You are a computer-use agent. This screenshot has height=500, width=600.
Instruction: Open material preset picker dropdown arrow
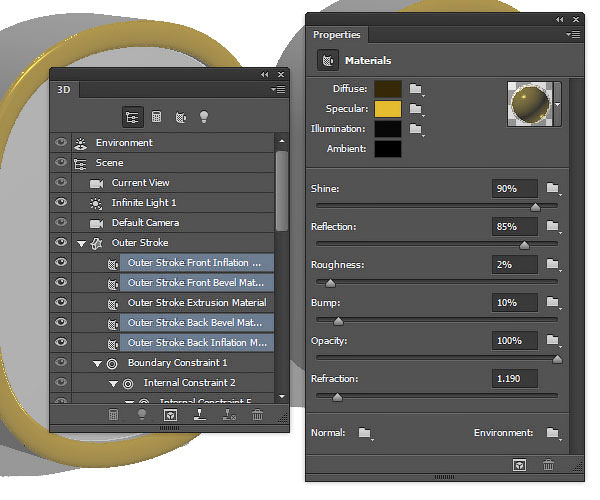point(558,104)
